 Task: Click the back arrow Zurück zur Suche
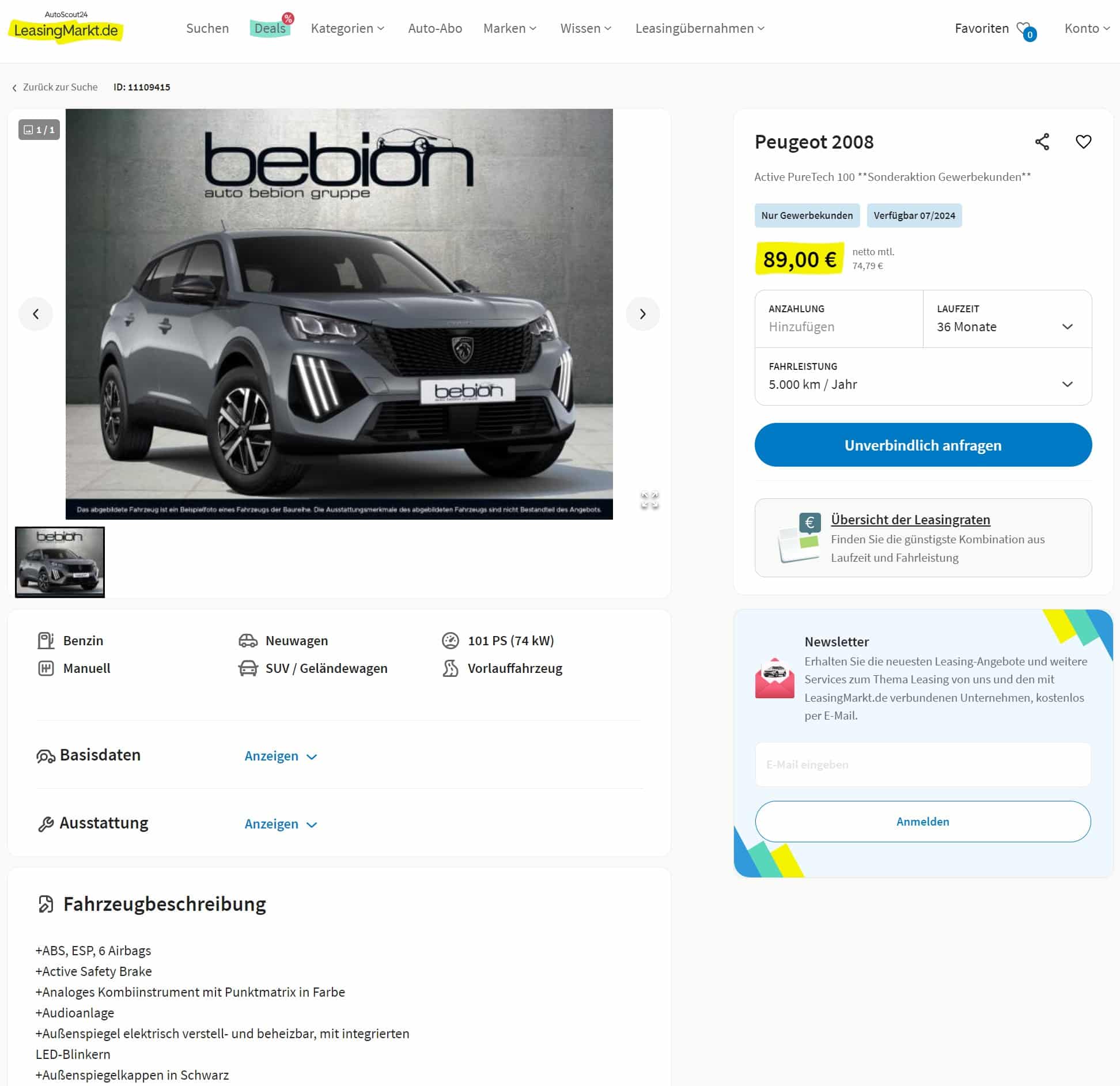click(x=55, y=87)
